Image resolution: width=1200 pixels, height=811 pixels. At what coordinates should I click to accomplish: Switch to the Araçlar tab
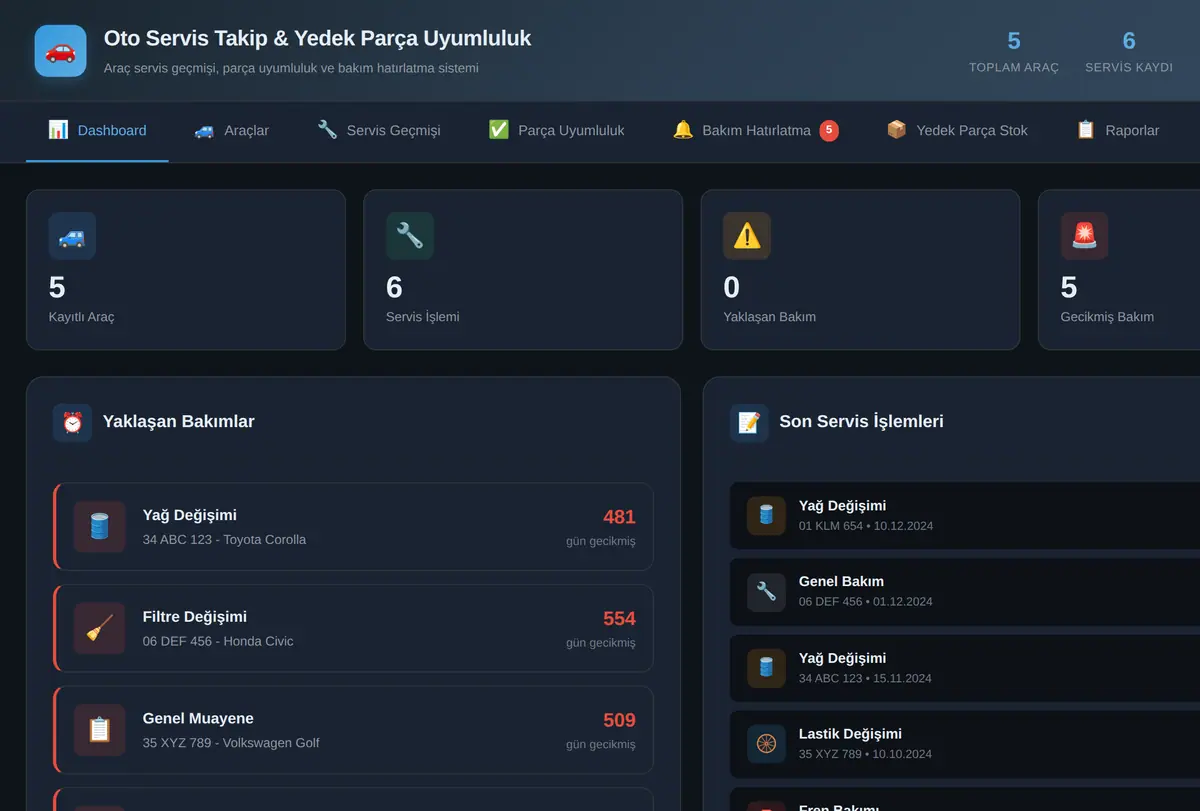pos(231,131)
